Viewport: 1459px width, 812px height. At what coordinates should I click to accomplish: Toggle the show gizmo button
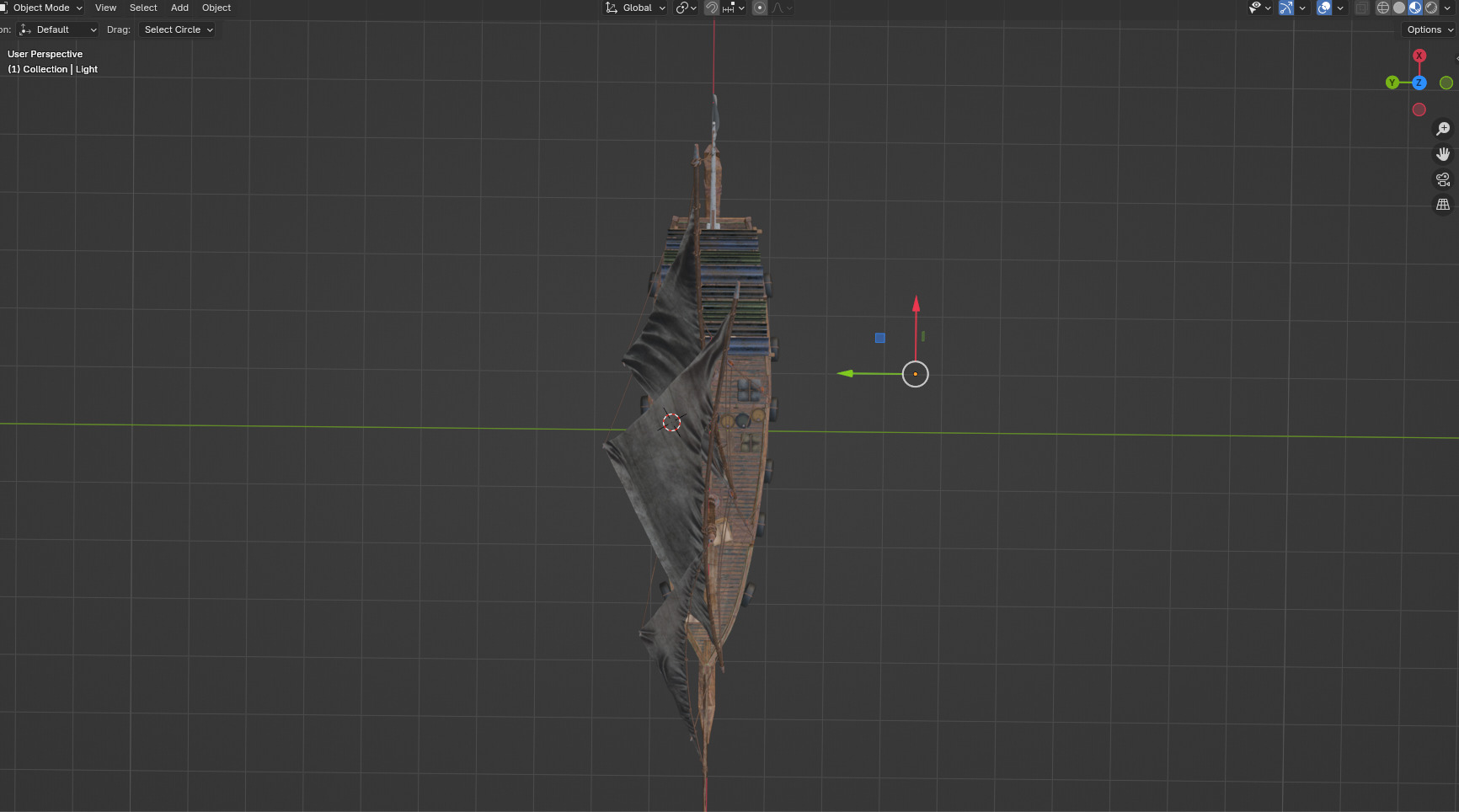click(x=1286, y=8)
